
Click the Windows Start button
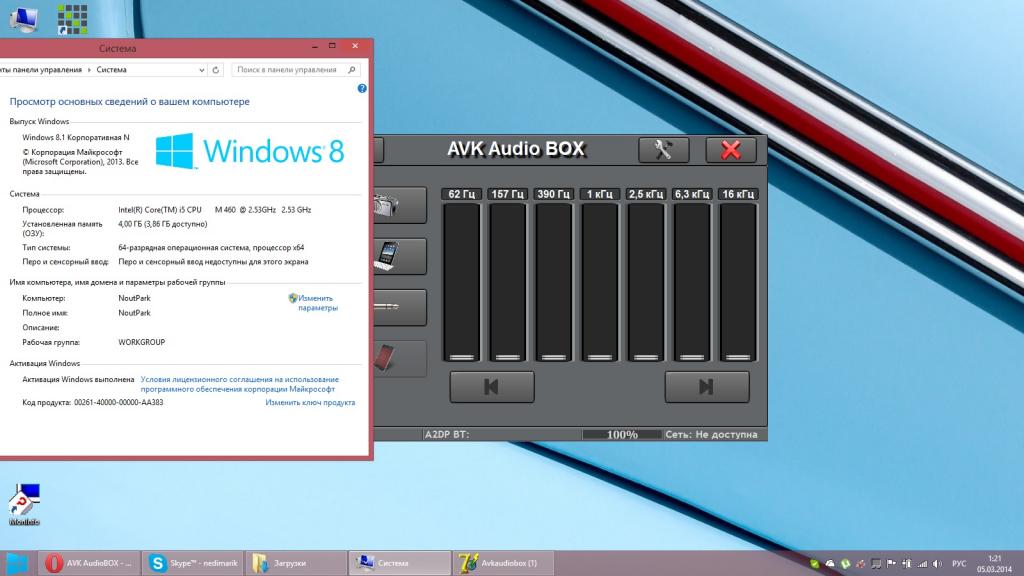[x=17, y=563]
